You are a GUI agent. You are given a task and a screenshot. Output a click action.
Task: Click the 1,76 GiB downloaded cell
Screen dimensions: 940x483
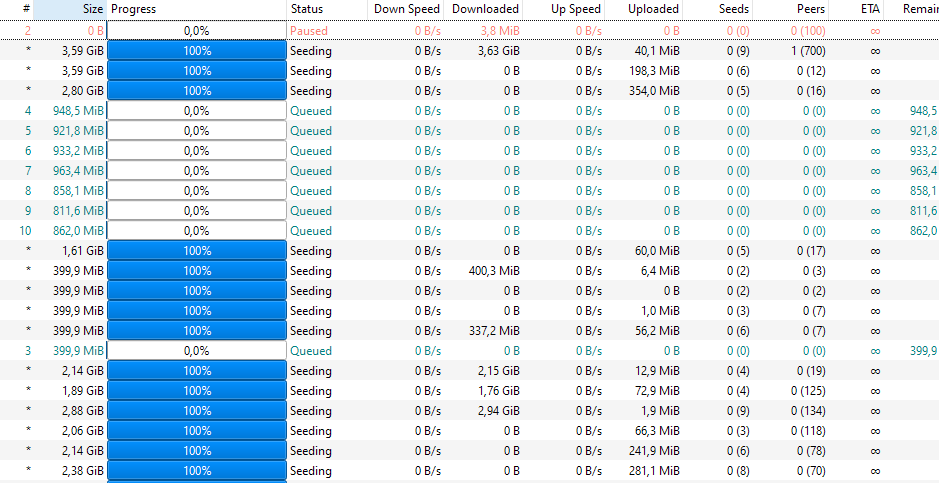coord(499,390)
